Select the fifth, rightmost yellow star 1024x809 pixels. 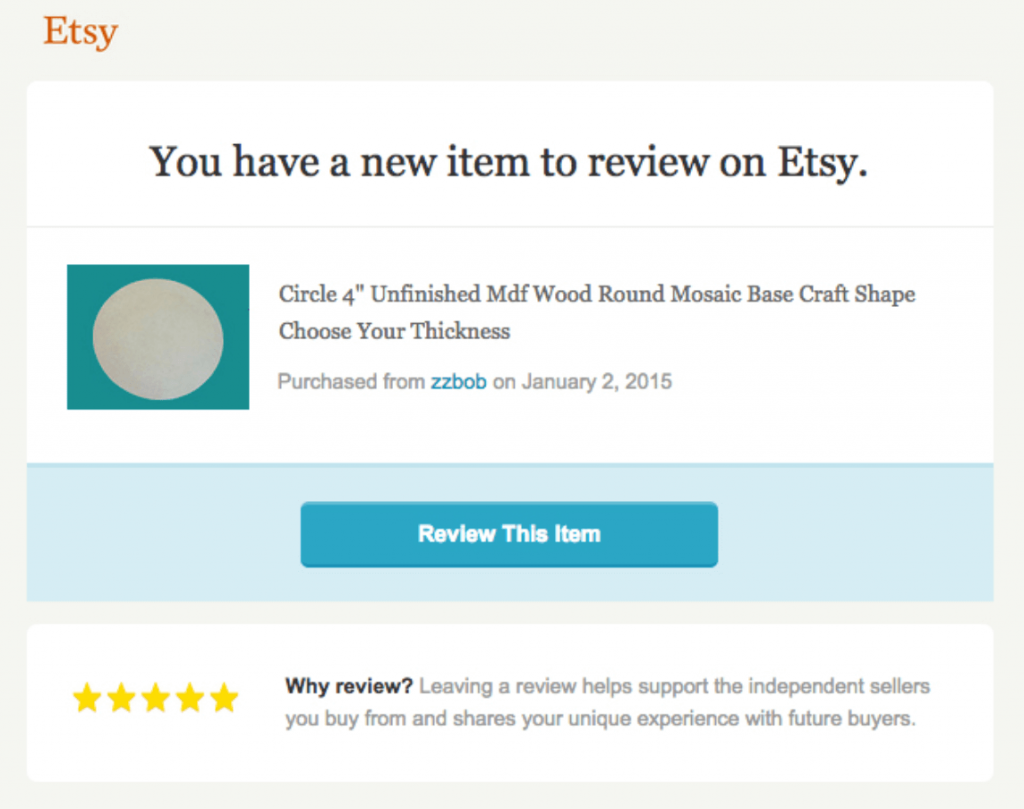(x=224, y=698)
